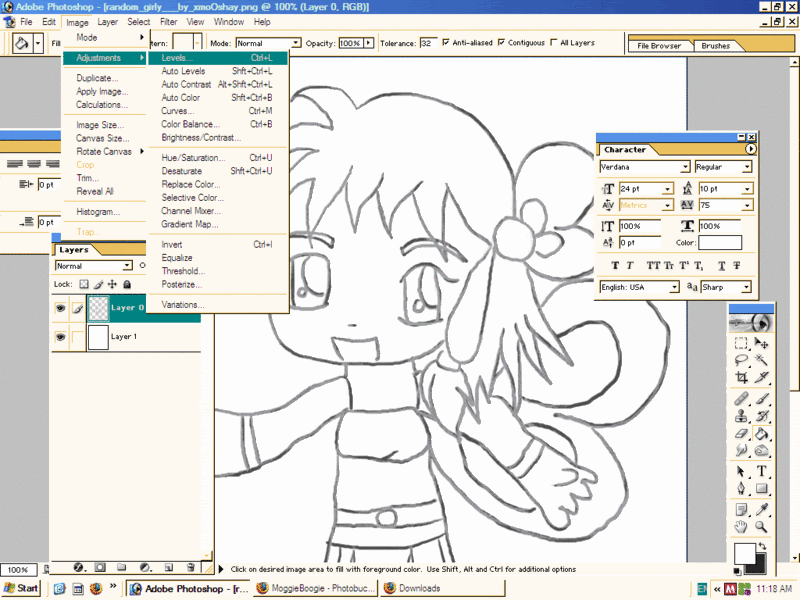Toggle Faux Bold in Character palette
Image resolution: width=800 pixels, height=600 pixels.
(615, 265)
